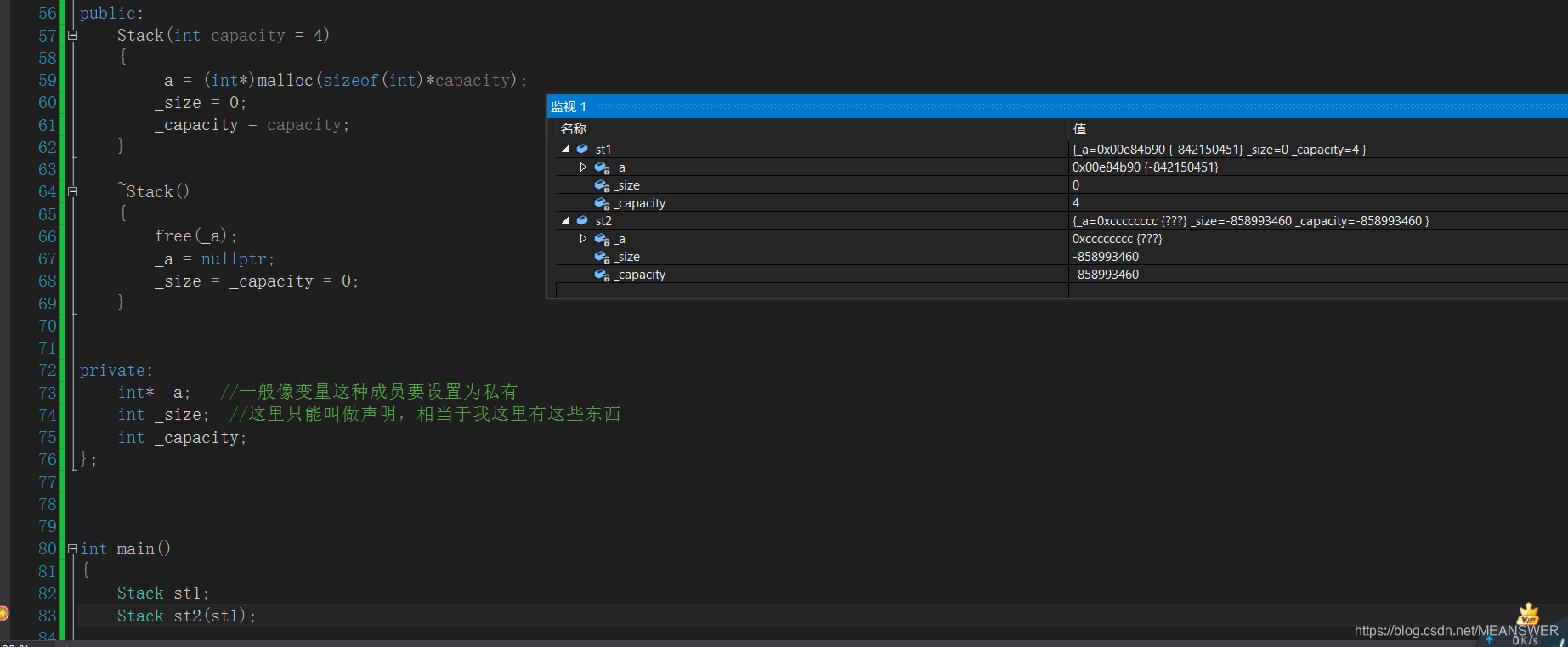Screen dimensions: 1568x647
Task: Select the st2 name in watch list
Action: pos(603,221)
